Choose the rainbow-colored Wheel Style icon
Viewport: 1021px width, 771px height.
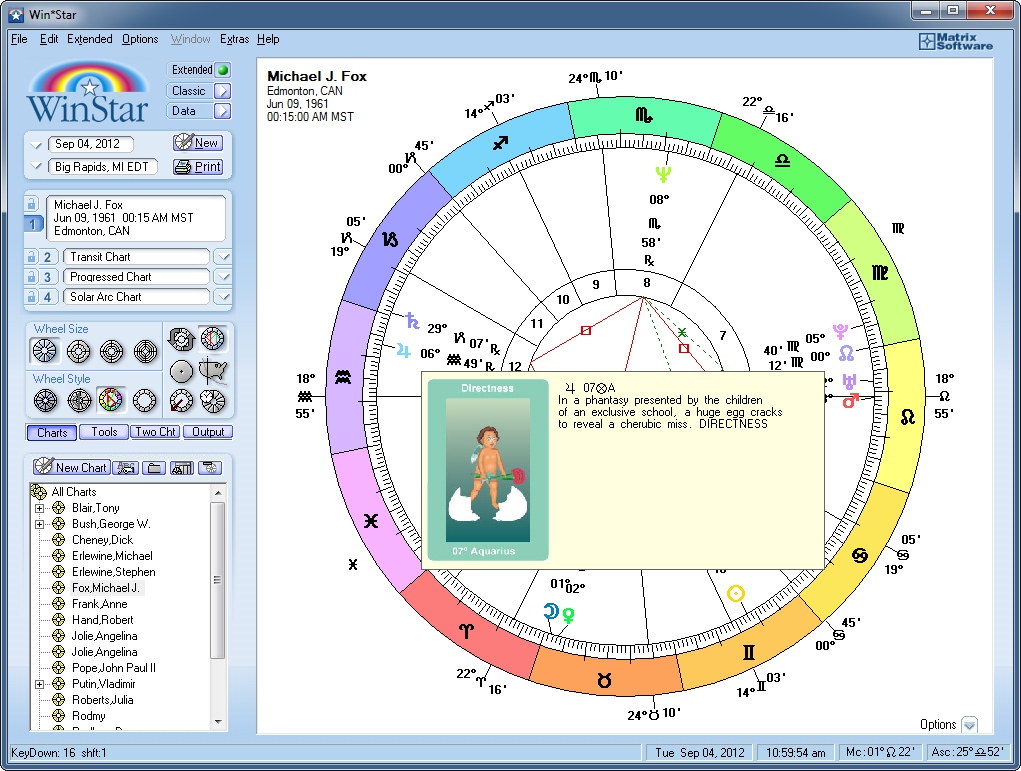point(111,400)
